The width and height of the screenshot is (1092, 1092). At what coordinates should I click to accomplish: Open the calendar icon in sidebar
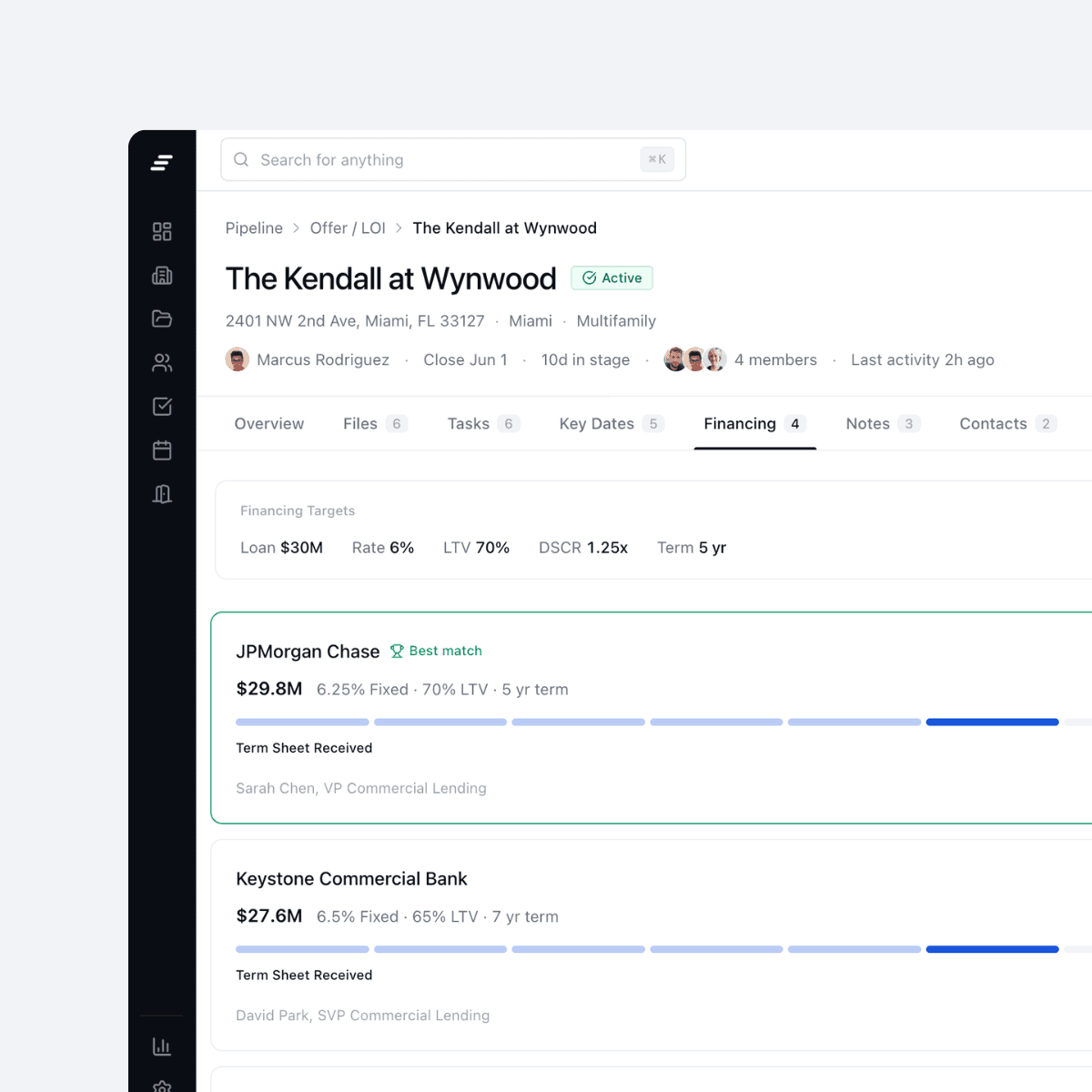(162, 450)
